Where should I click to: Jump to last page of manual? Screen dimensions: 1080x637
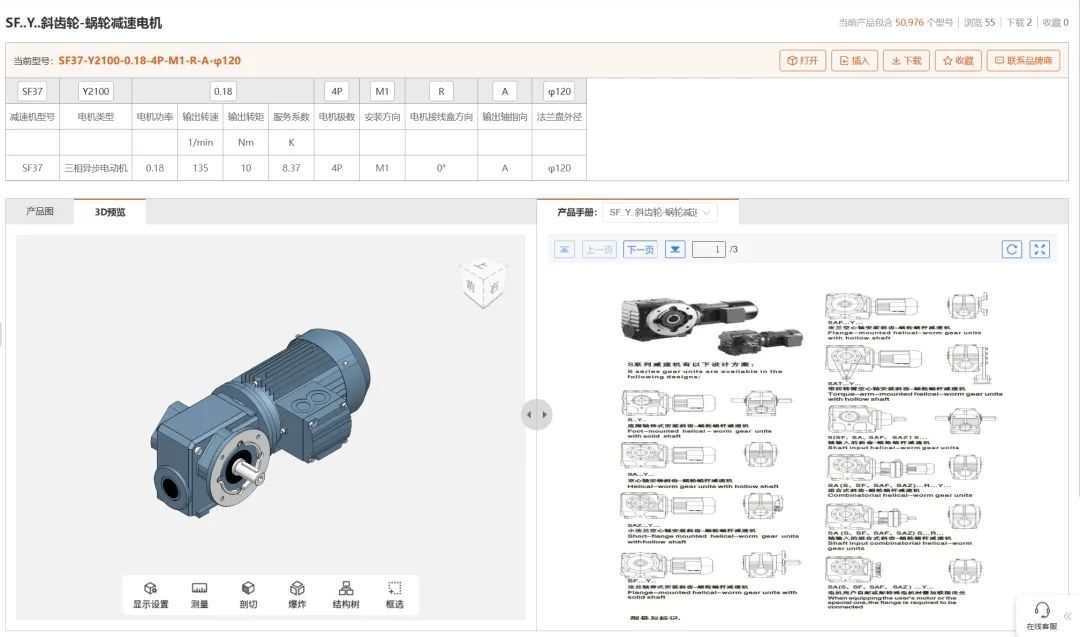[x=675, y=249]
